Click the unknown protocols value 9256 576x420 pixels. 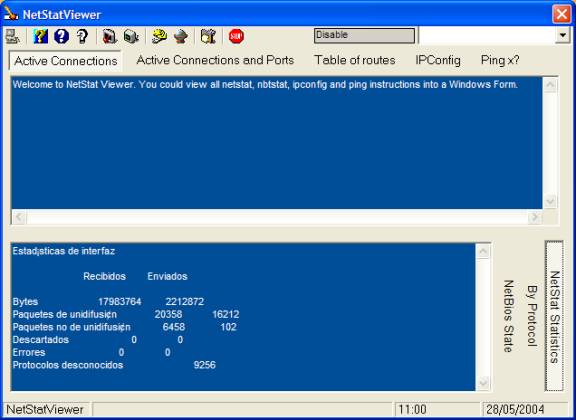click(x=205, y=365)
